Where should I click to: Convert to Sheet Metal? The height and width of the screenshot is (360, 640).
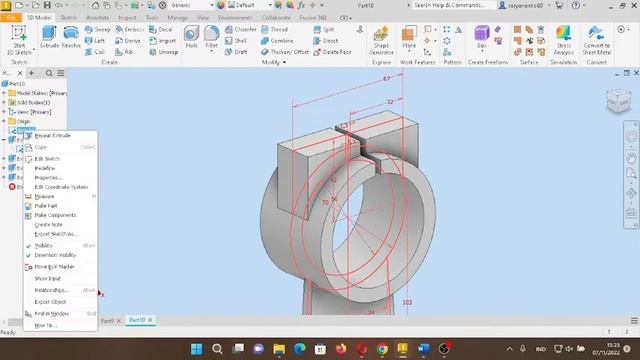tap(596, 40)
